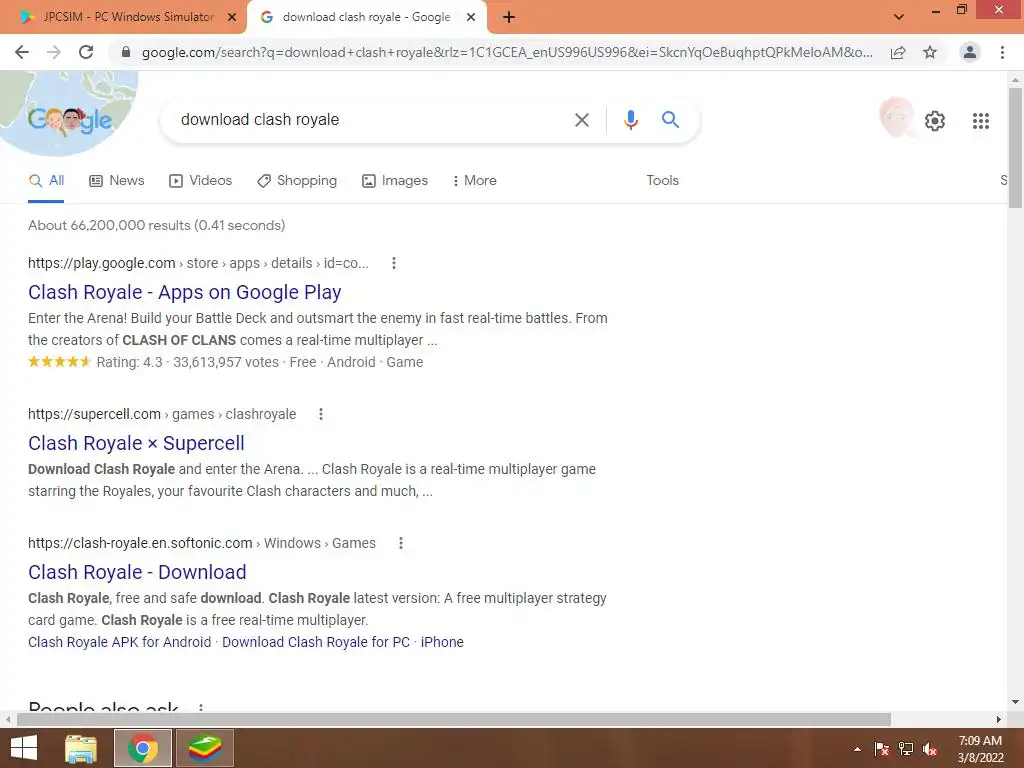Viewport: 1024px width, 768px height.
Task: Open Google quick settings gear
Action: click(935, 121)
